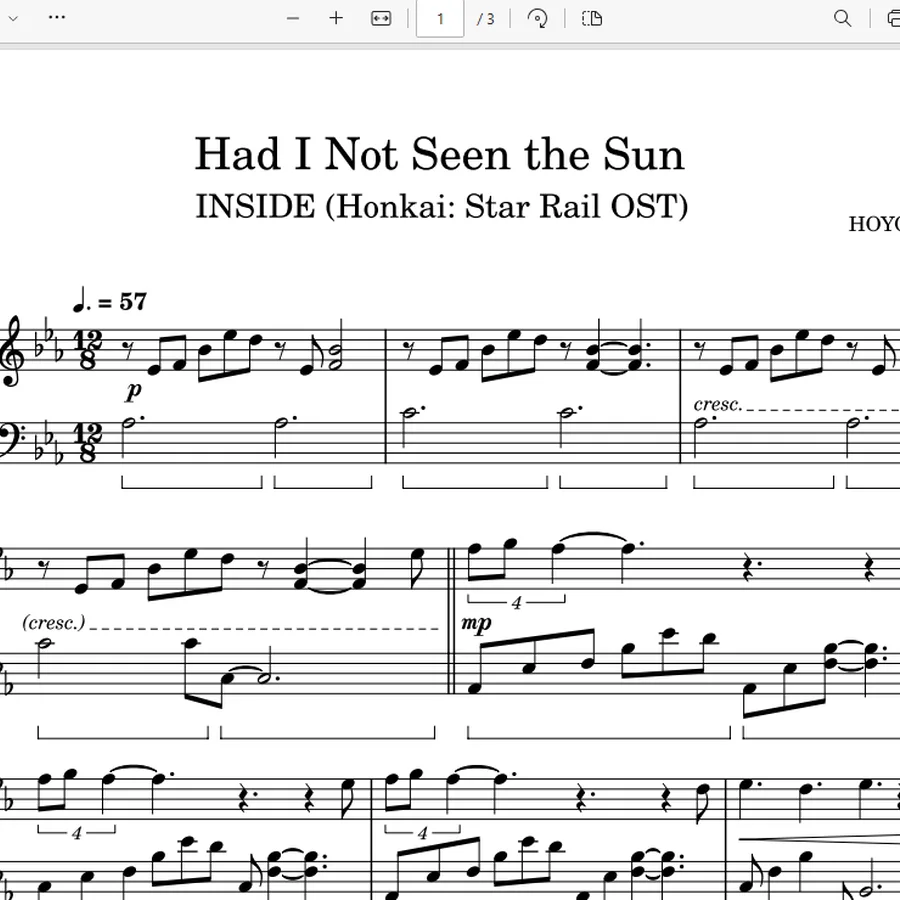Click the '(cresc.)' marking in second system
Viewport: 900px width, 900px height.
coord(54,622)
